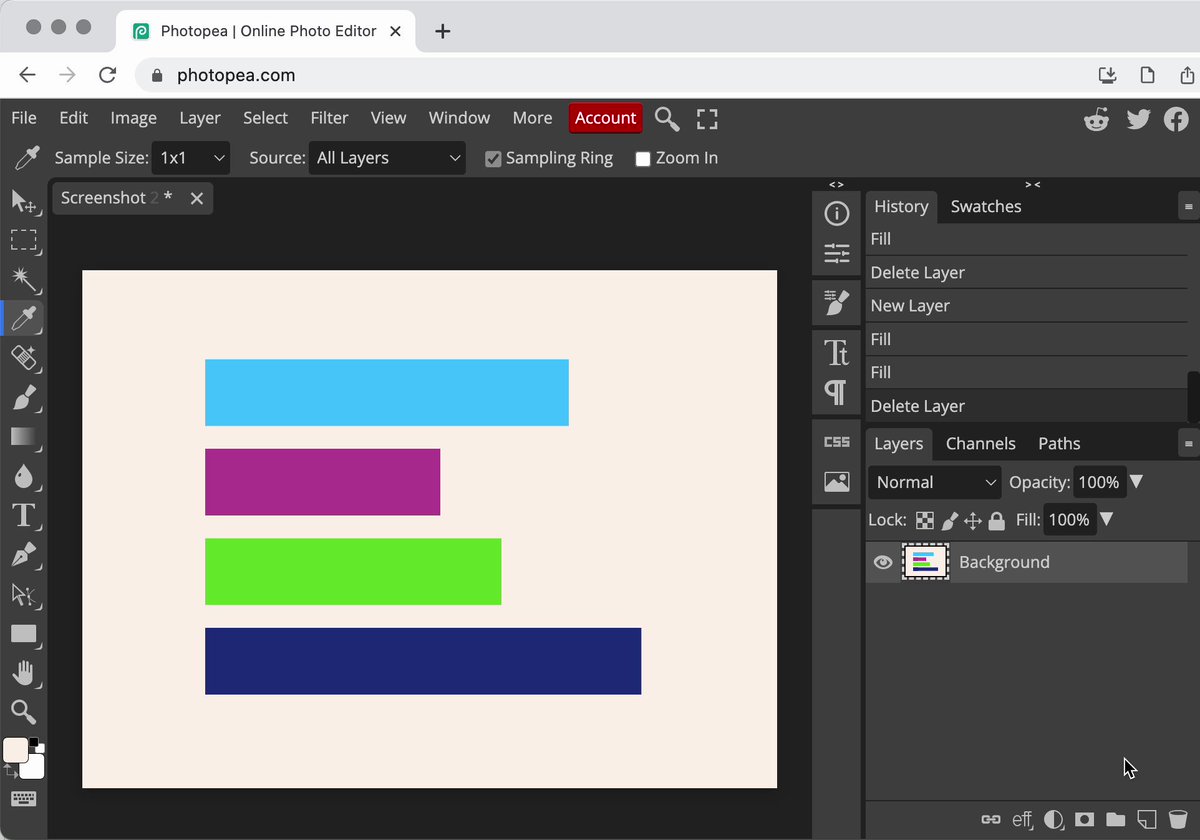The width and height of the screenshot is (1200, 840).
Task: Open Photopea's Facebook page
Action: click(1176, 119)
